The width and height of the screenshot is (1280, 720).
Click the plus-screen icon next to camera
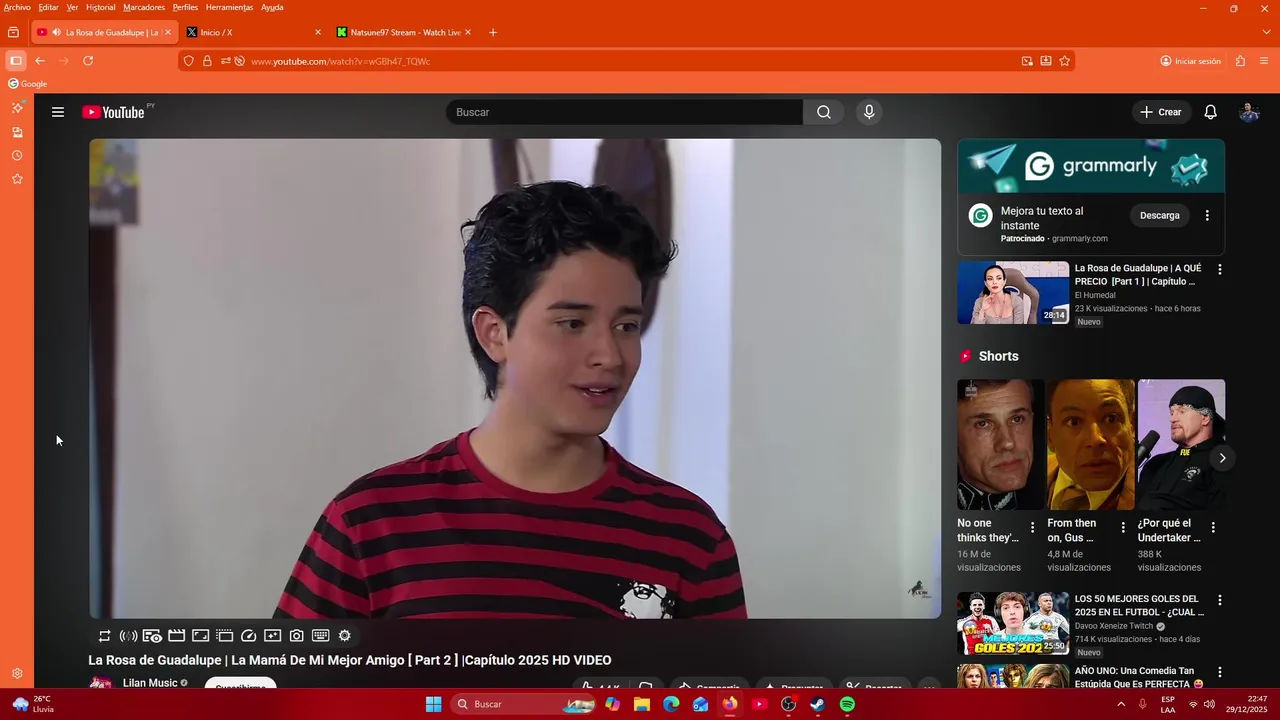[273, 636]
